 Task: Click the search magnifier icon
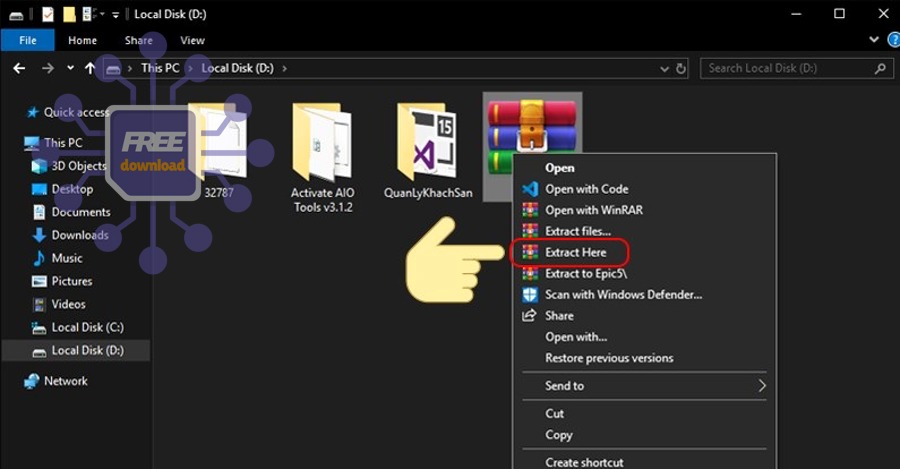click(881, 68)
